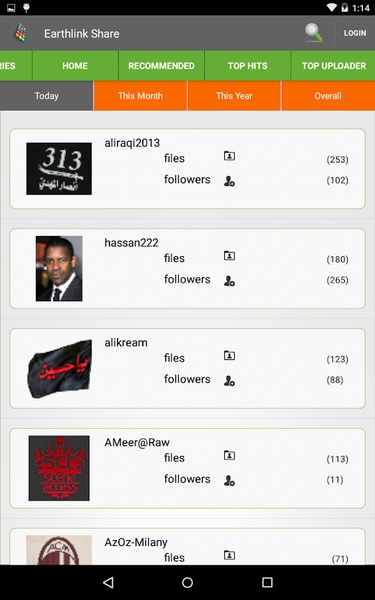
Task: Tap the Earthlink Share colorful app logo
Action: pyautogui.click(x=21, y=33)
